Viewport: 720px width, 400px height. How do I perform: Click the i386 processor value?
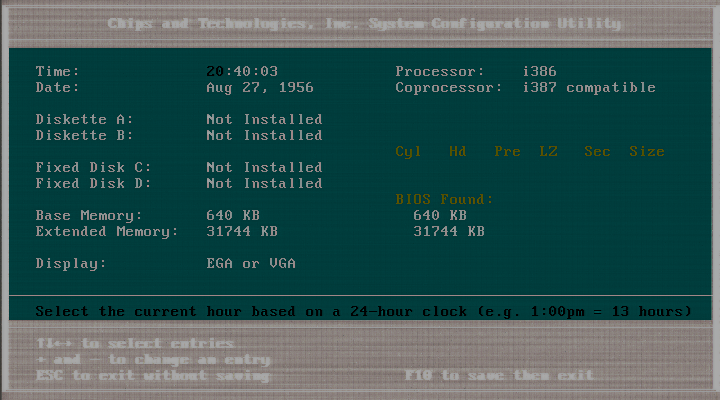coord(540,71)
